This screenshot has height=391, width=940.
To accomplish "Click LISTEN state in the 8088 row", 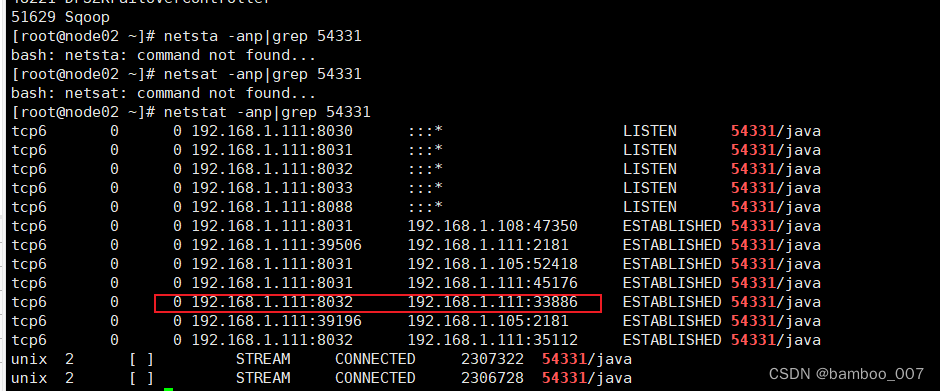I will 650,207.
